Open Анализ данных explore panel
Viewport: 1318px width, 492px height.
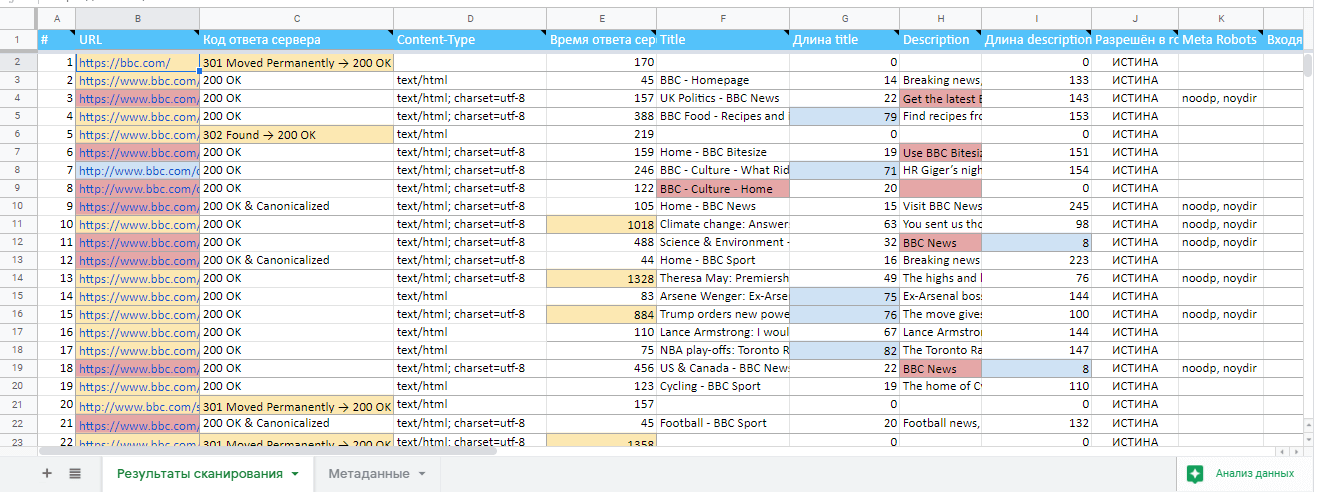tap(1241, 474)
